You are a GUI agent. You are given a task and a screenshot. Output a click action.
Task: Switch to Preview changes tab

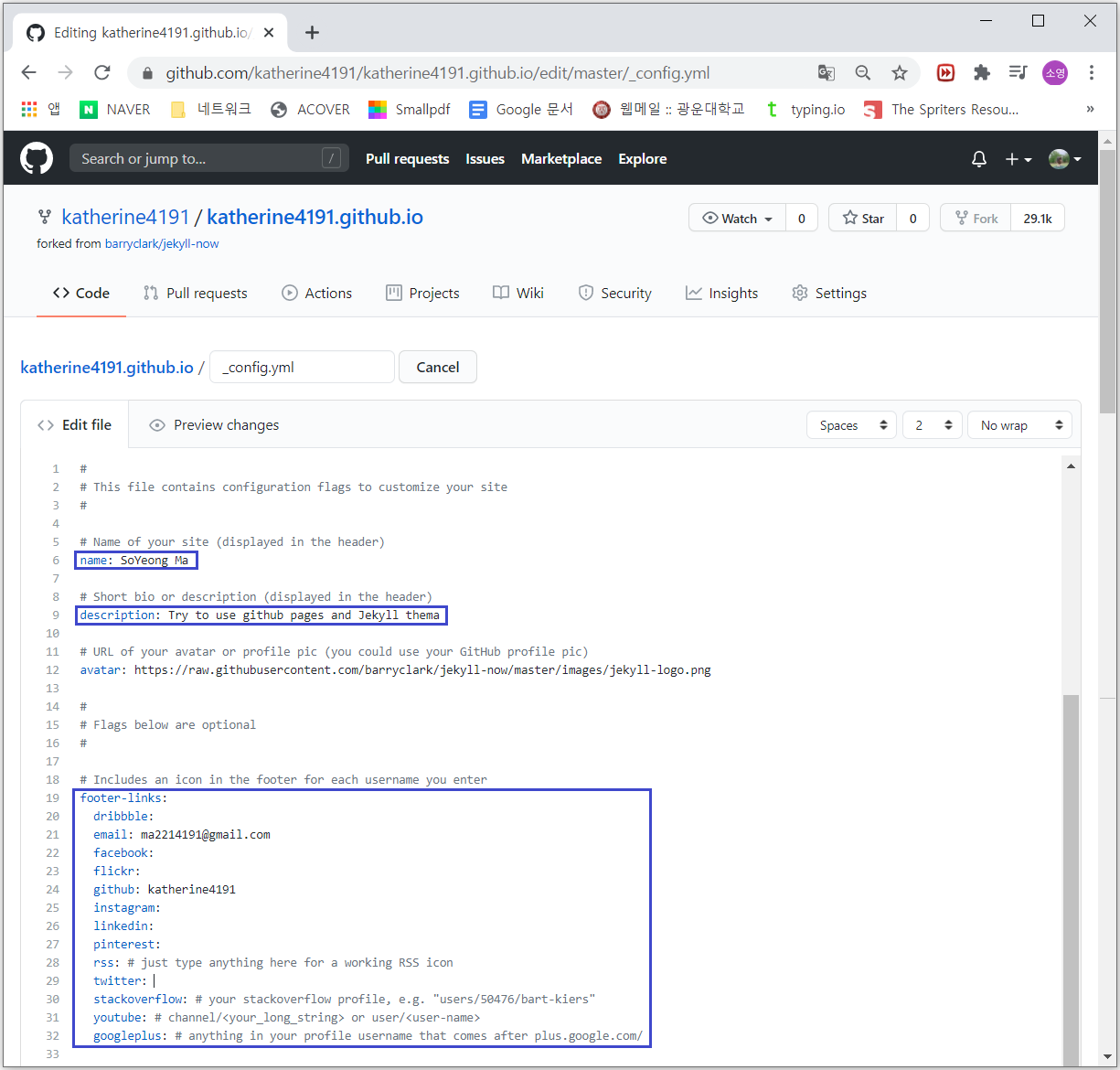click(x=214, y=425)
